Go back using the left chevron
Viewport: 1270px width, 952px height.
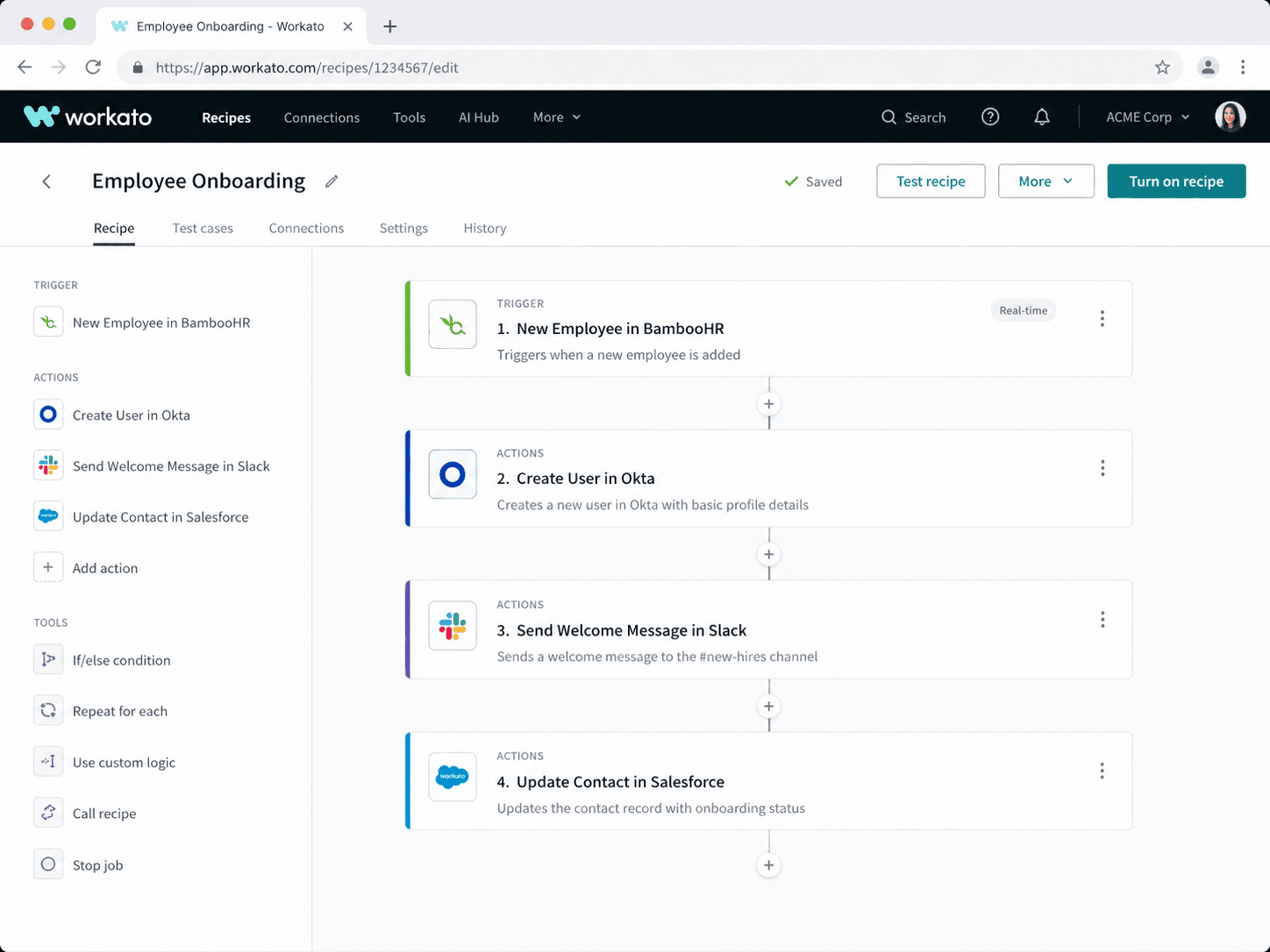pos(46,181)
